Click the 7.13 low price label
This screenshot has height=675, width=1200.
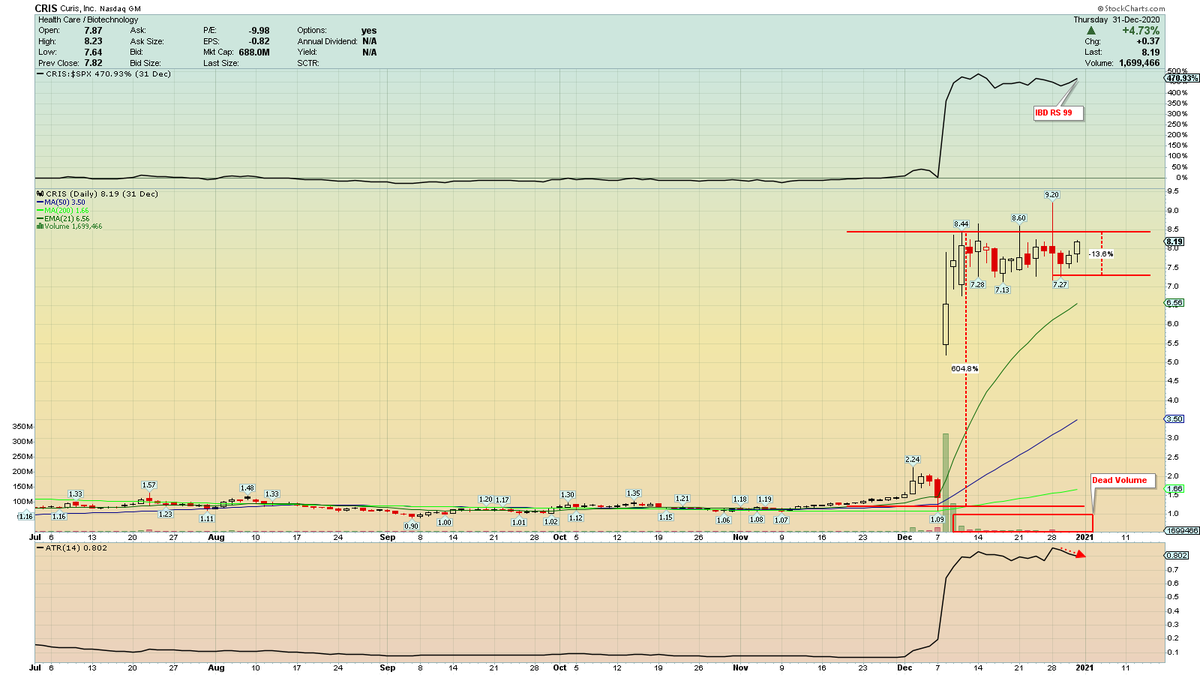[1002, 290]
